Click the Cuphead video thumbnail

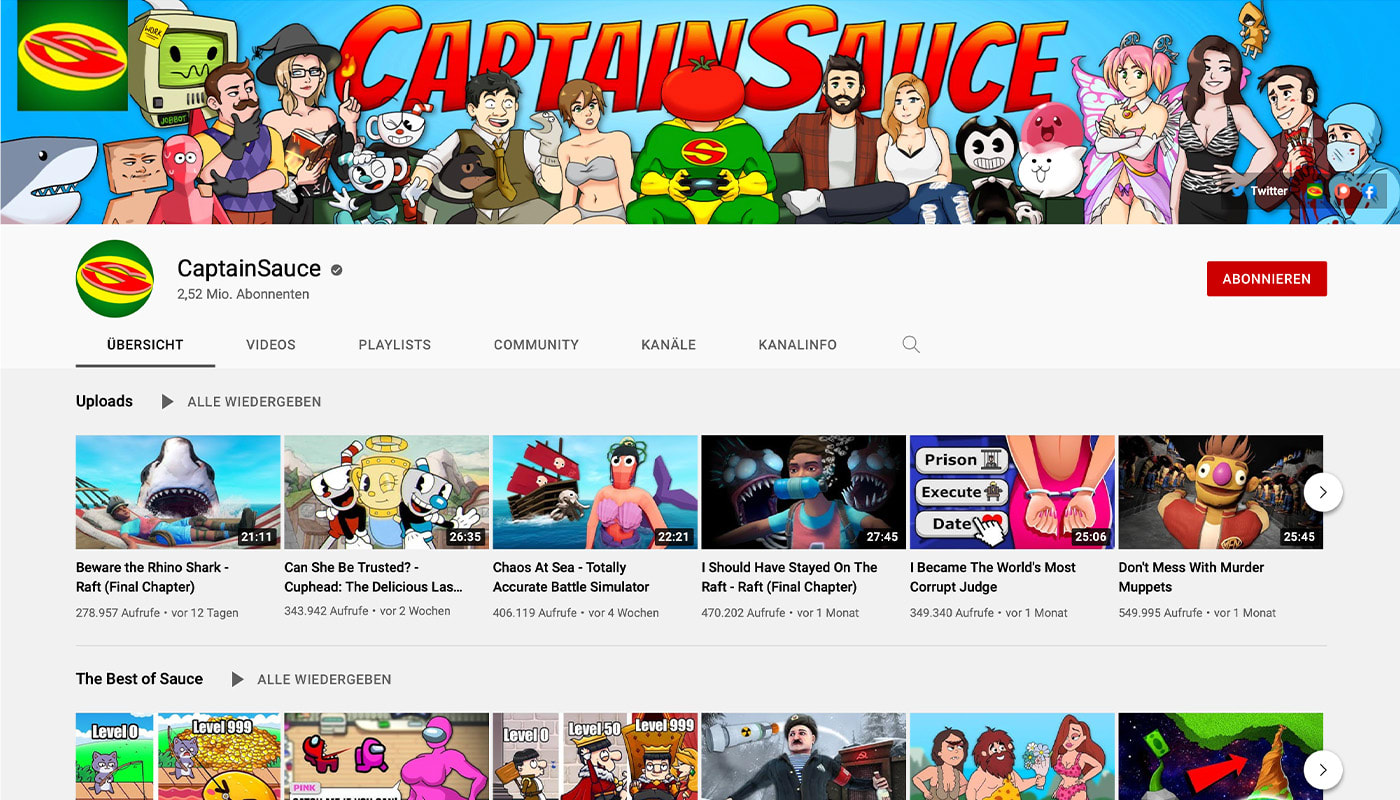click(386, 492)
